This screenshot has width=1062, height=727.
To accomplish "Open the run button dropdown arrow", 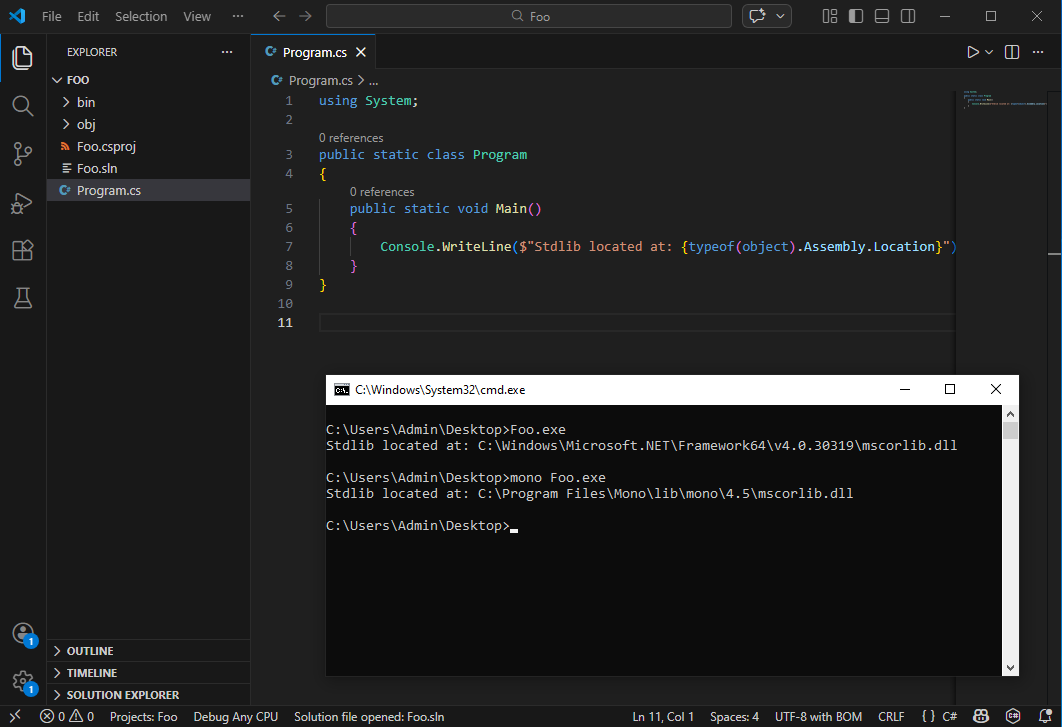I will coord(990,52).
